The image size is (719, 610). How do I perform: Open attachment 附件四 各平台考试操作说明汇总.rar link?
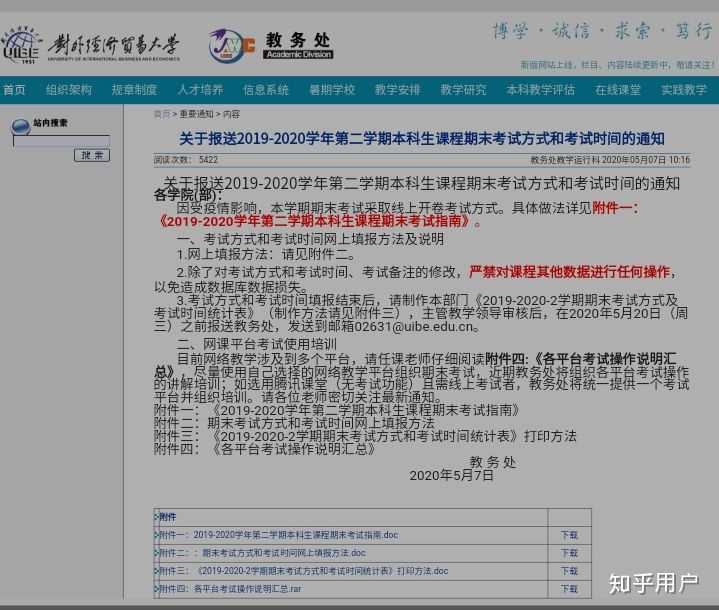click(x=230, y=588)
